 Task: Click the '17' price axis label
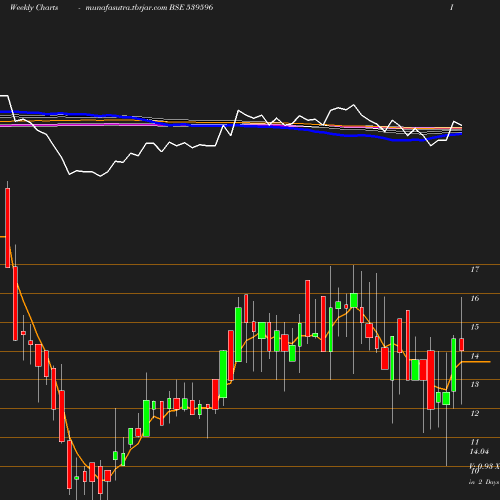pyautogui.click(x=475, y=269)
